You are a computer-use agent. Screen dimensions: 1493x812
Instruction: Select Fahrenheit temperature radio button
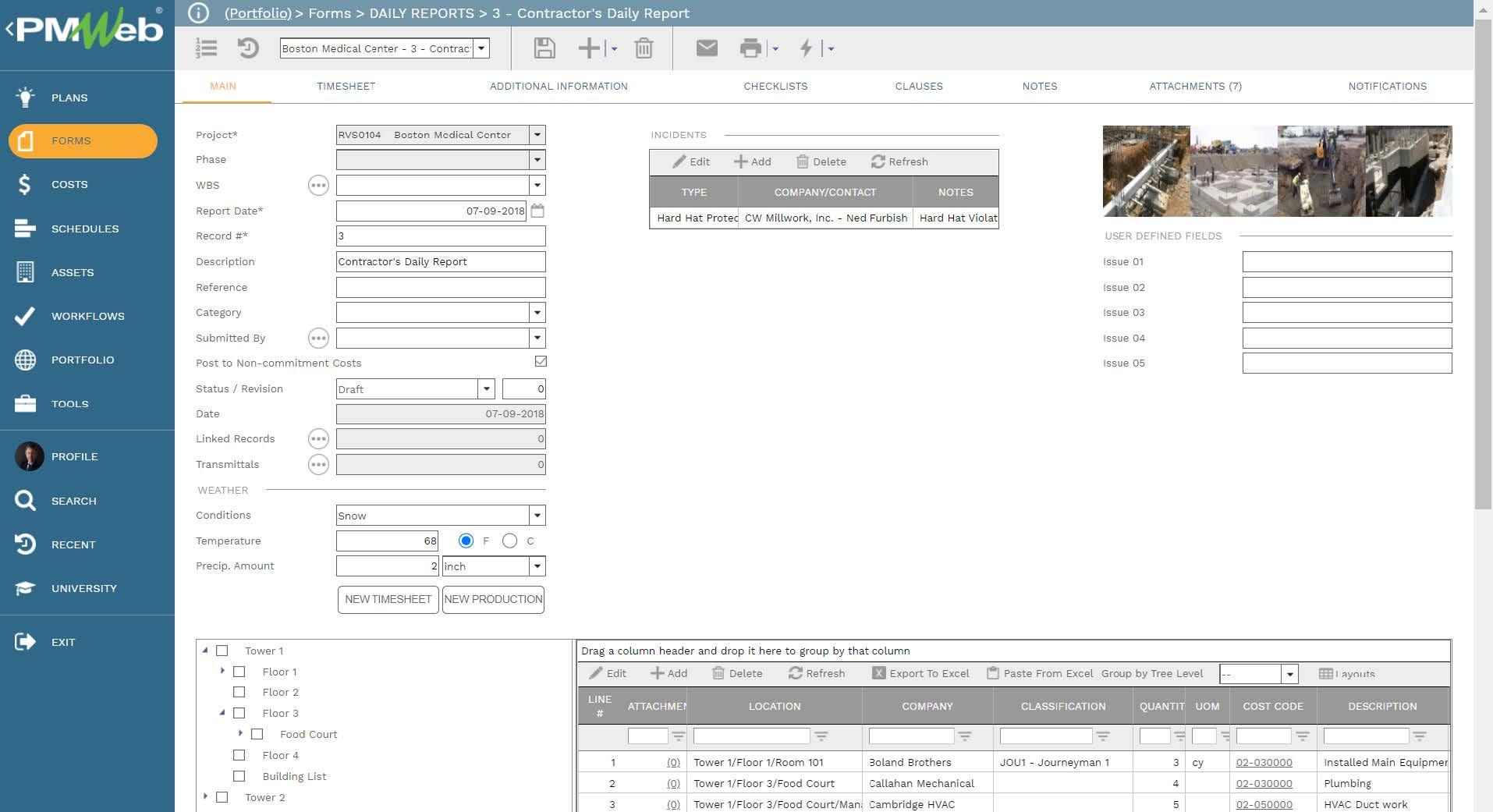click(466, 541)
